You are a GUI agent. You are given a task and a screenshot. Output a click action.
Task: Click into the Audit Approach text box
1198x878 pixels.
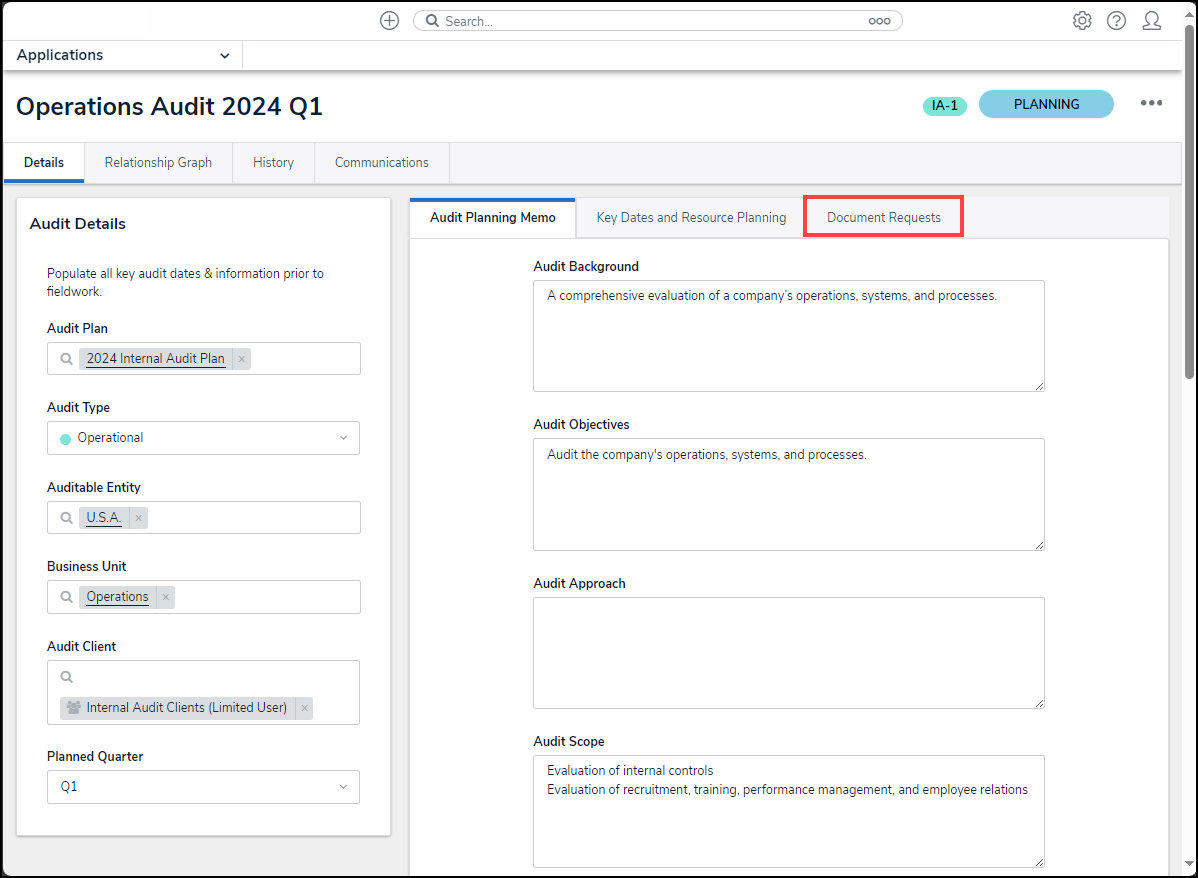tap(788, 652)
